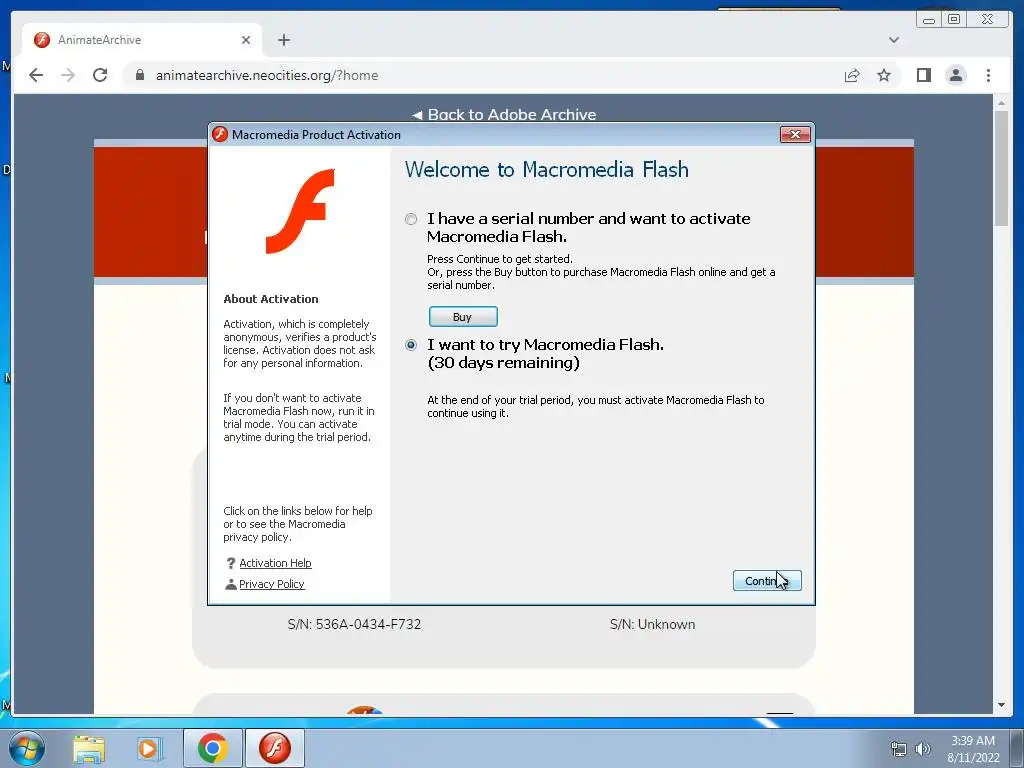
Task: Click the share page icon in Chrome
Action: pyautogui.click(x=852, y=75)
